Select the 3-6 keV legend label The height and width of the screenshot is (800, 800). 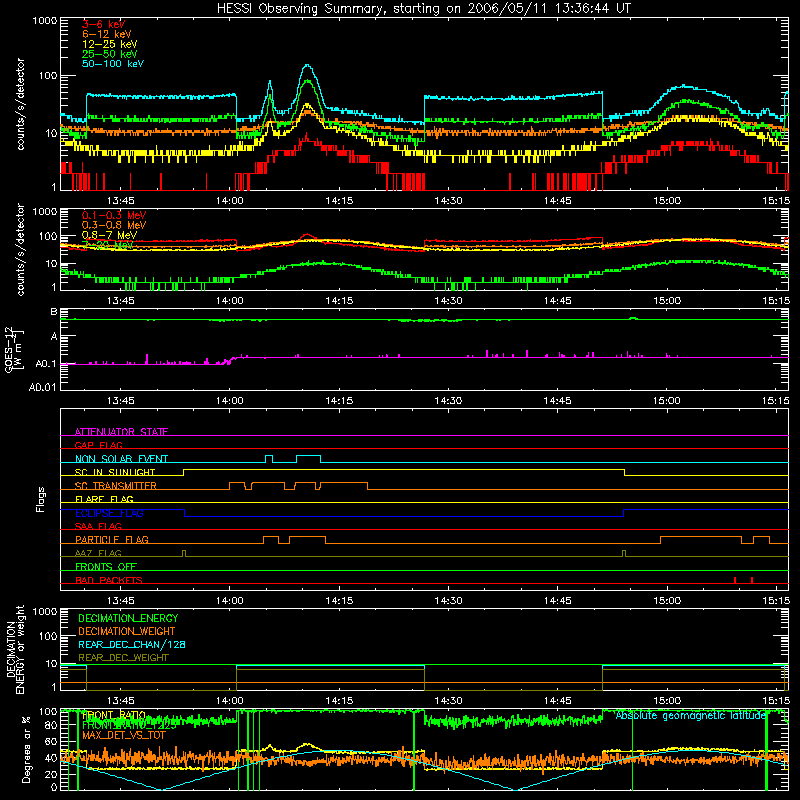pyautogui.click(x=104, y=24)
